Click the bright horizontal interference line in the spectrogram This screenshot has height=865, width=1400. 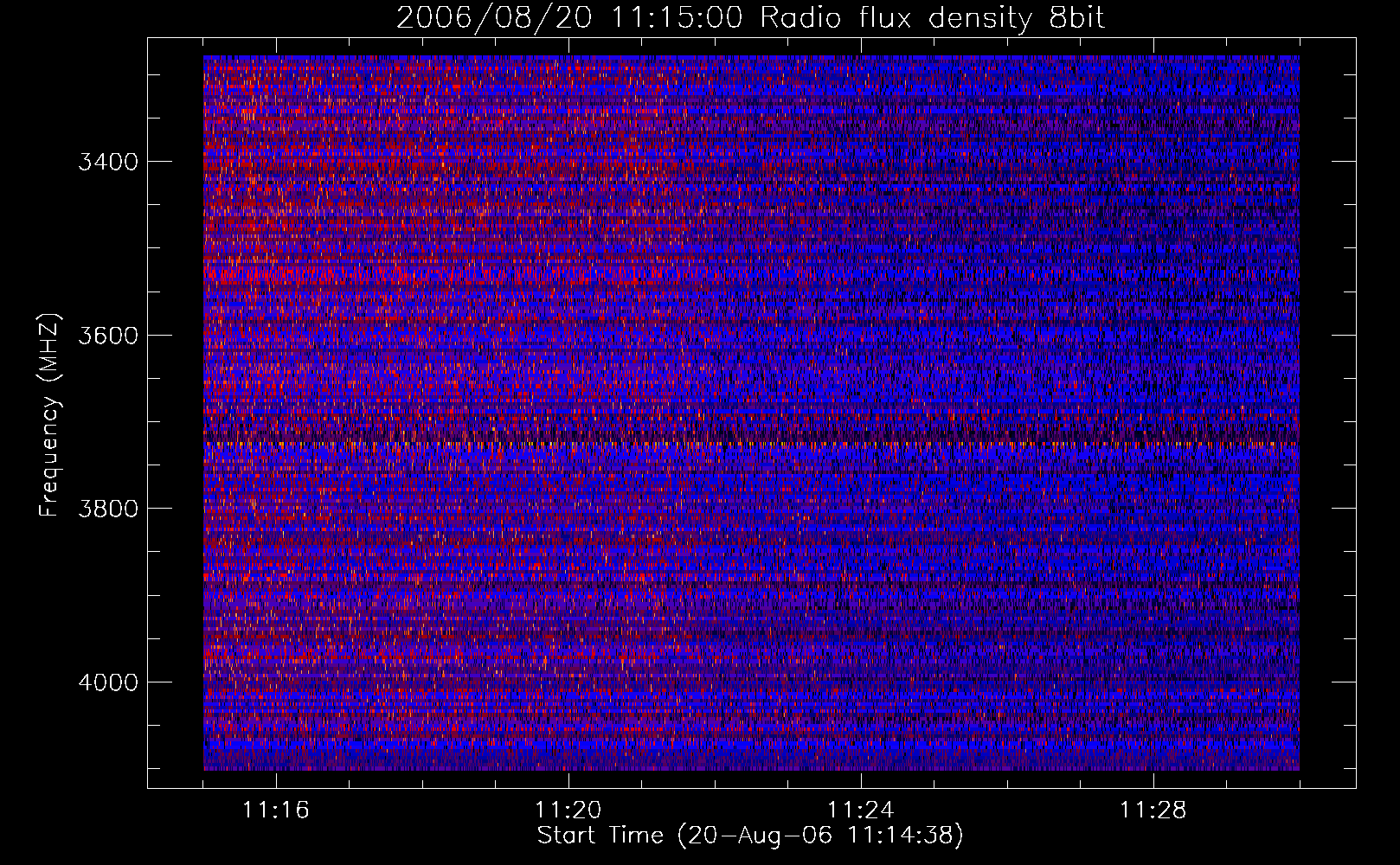point(751,445)
